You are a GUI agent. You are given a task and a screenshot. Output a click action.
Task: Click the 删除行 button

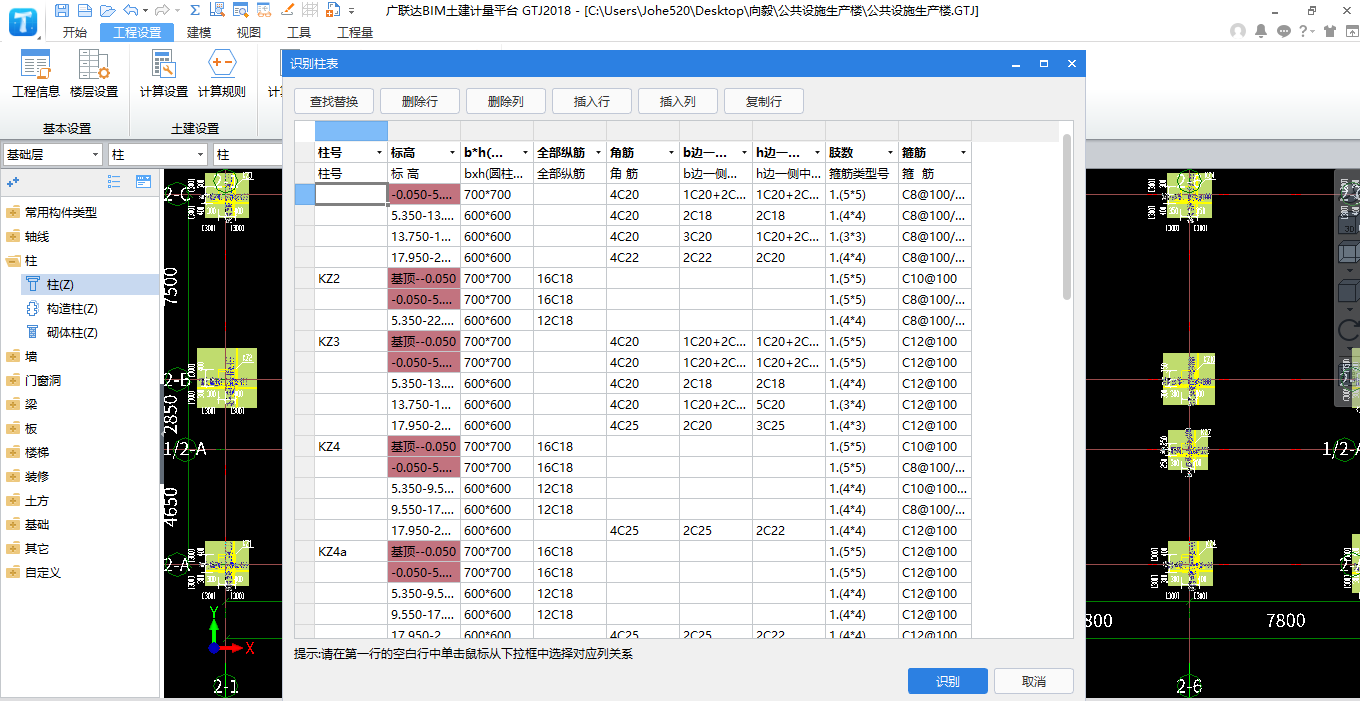coord(419,101)
